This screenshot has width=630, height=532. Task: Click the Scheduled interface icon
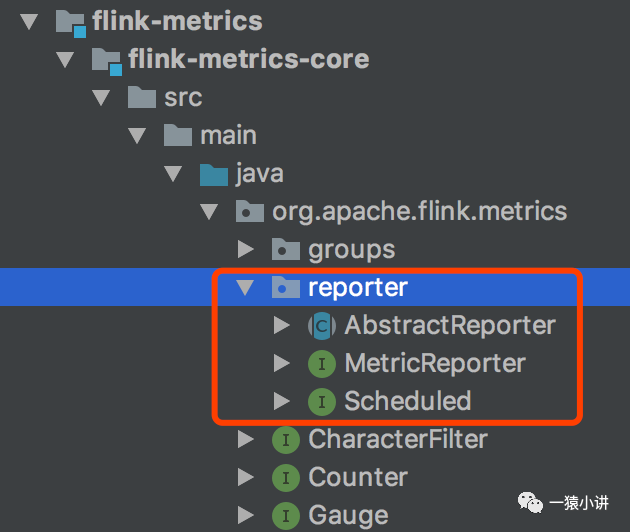pyautogui.click(x=321, y=402)
